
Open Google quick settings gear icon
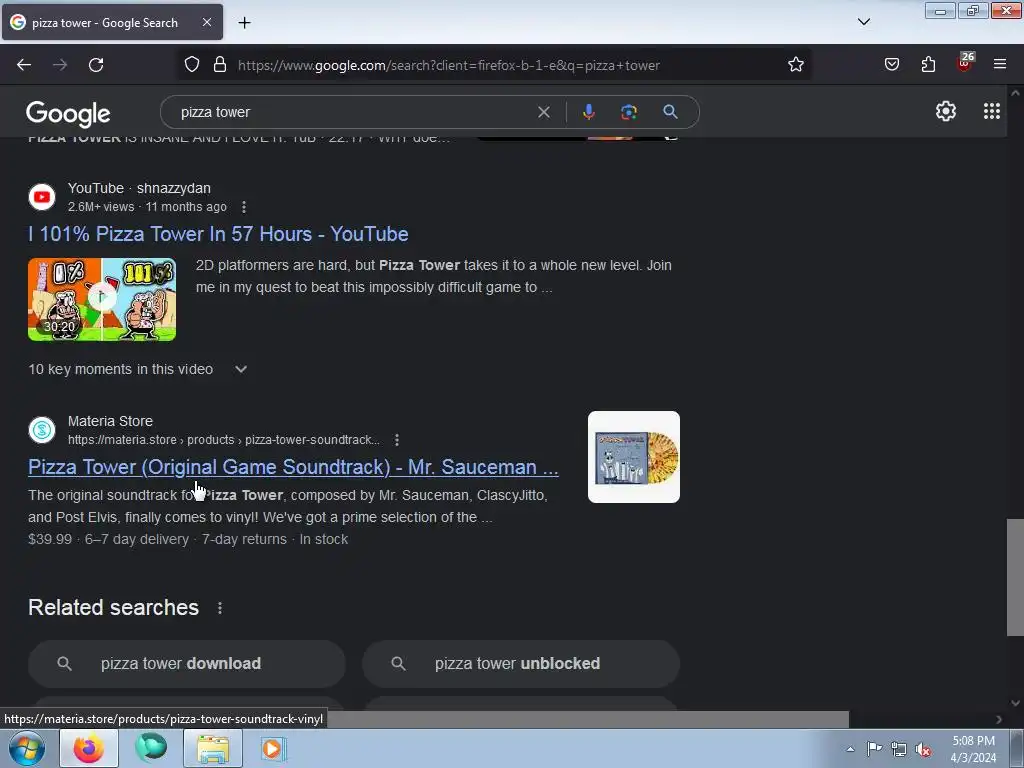pyautogui.click(x=946, y=112)
